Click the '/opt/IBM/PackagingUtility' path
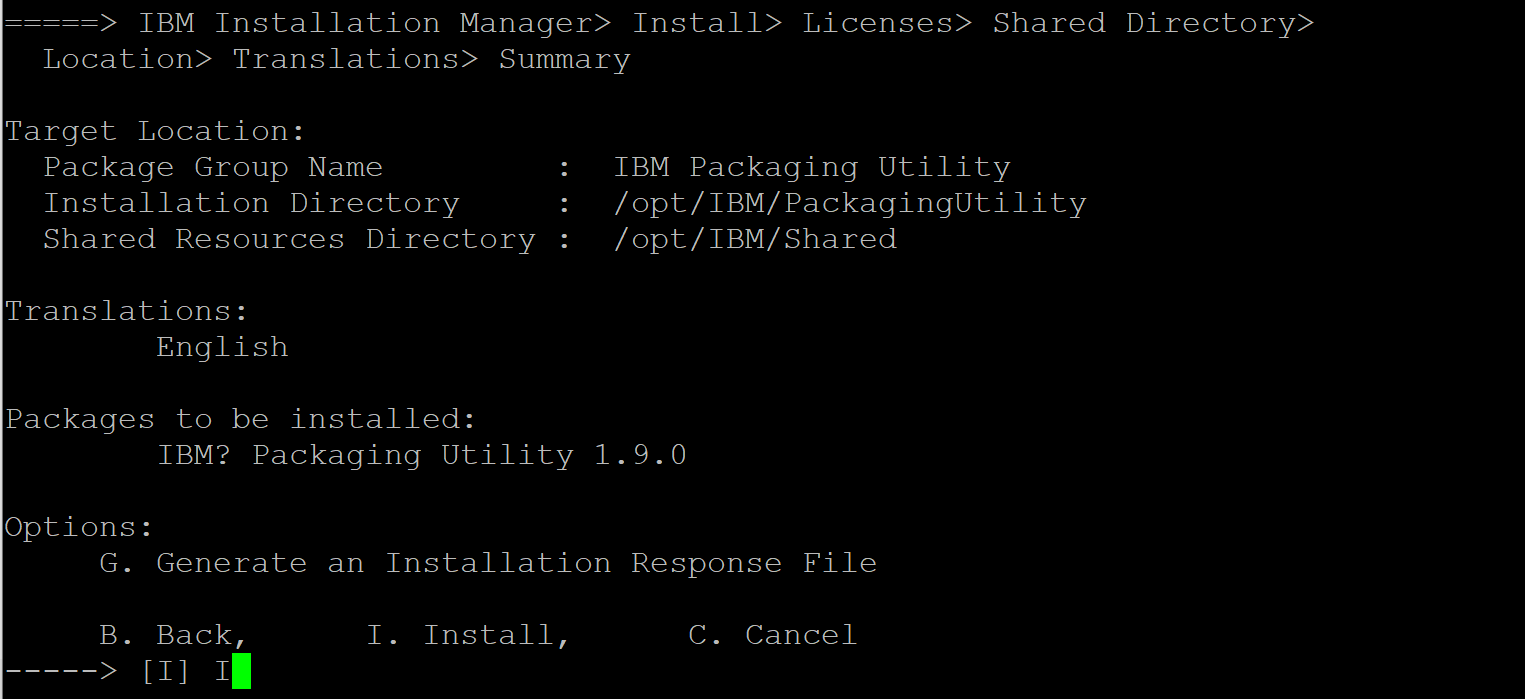Viewport: 1526px width, 699px height. click(850, 204)
